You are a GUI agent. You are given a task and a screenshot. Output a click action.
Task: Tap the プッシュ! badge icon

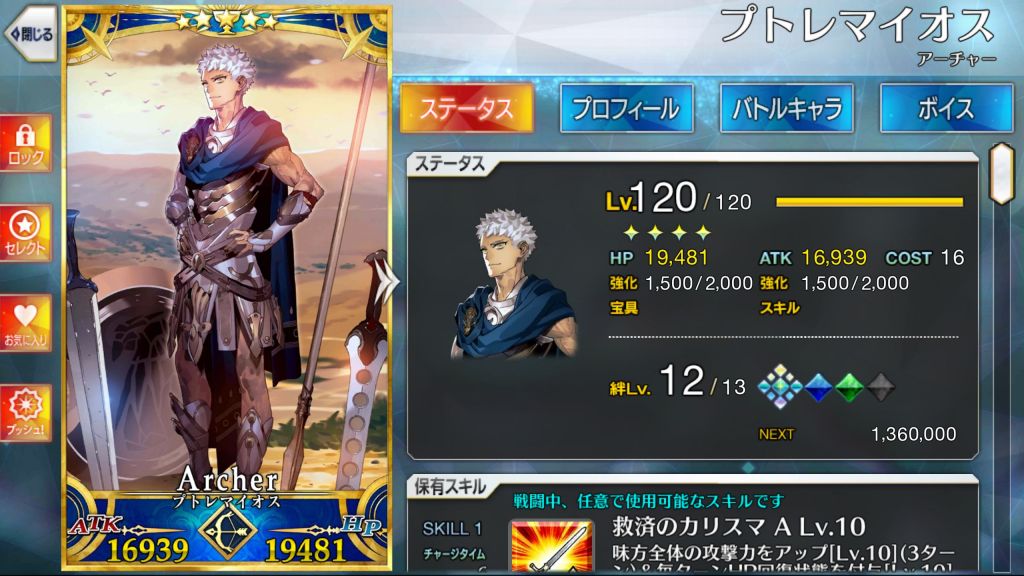[25, 413]
